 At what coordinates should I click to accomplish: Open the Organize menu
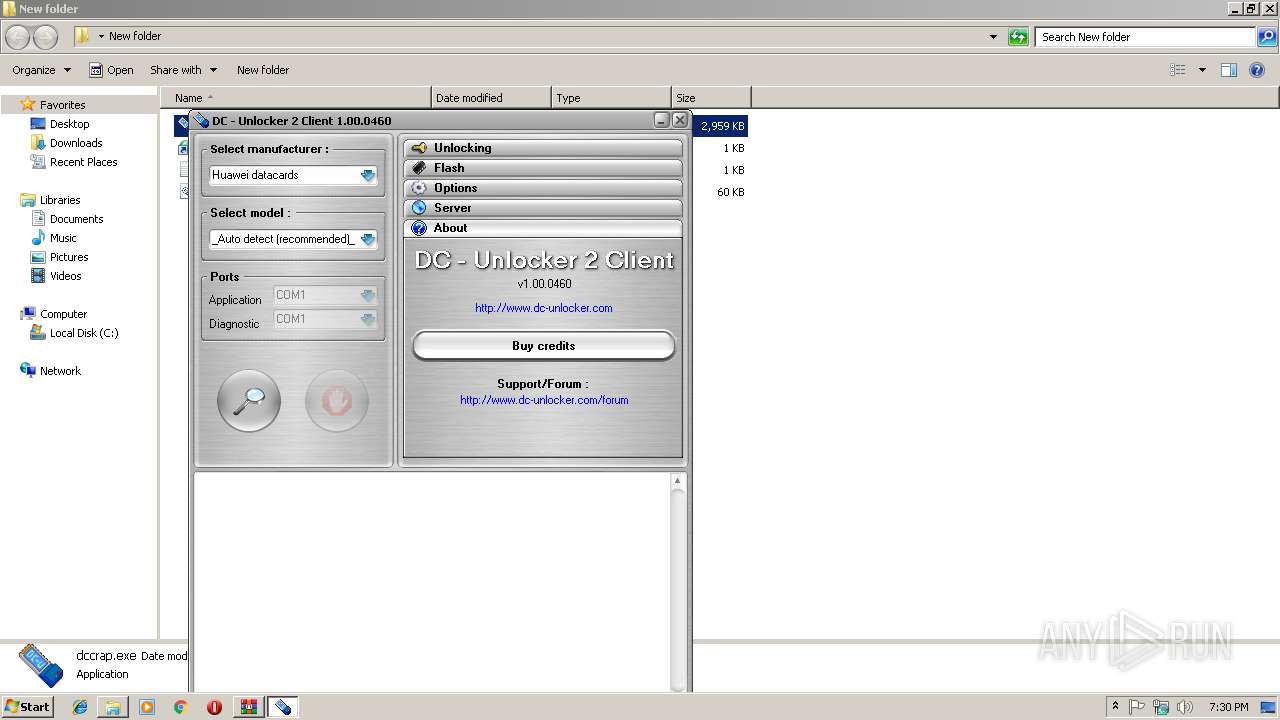click(41, 70)
